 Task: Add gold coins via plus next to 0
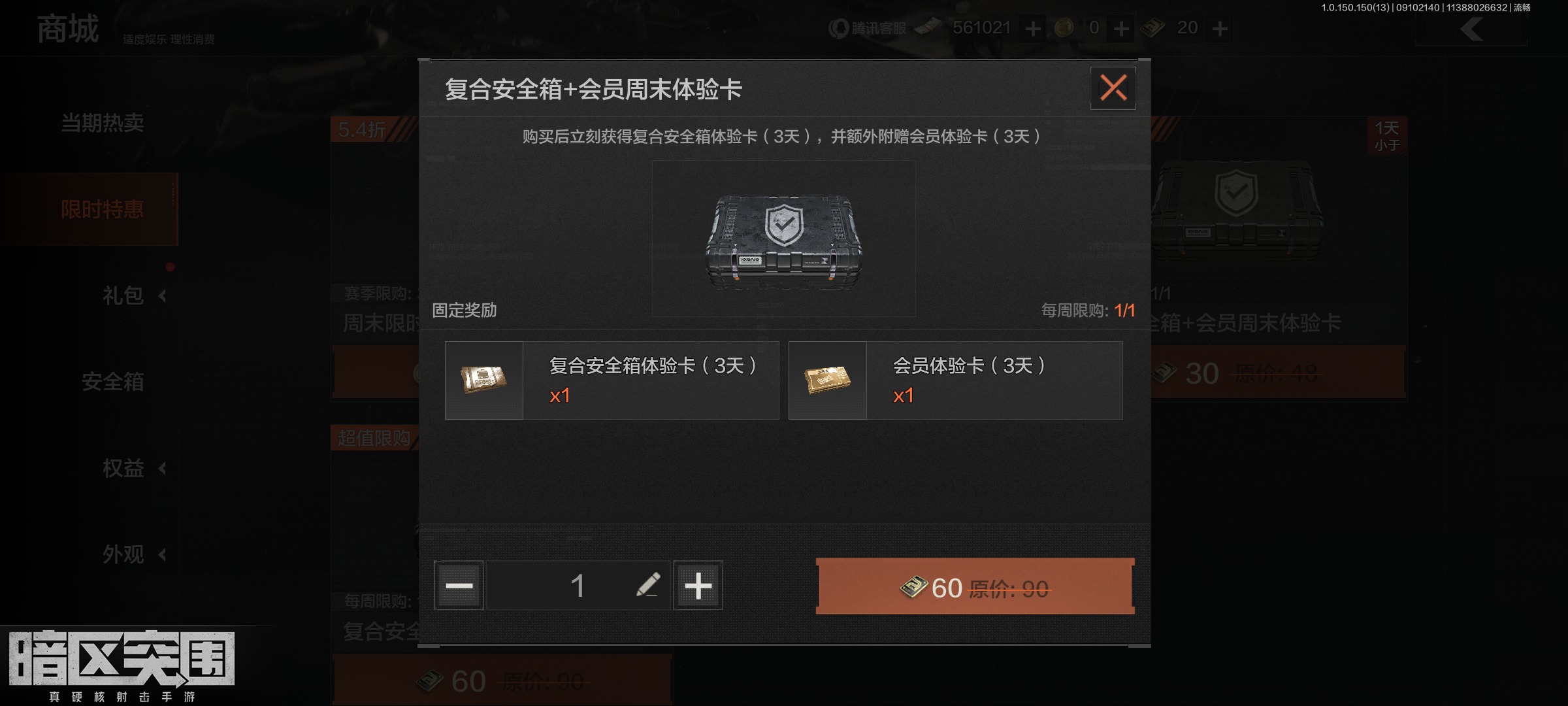(1121, 29)
